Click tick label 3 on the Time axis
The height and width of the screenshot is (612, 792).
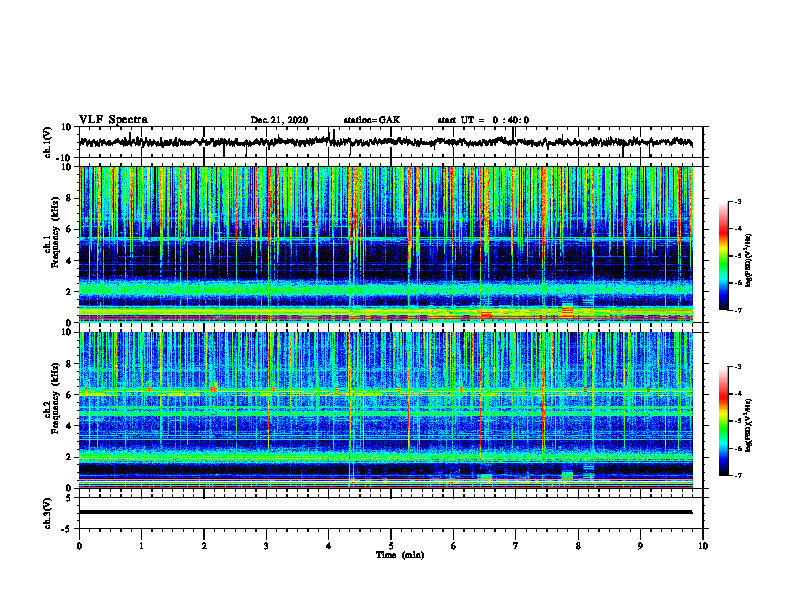266,546
